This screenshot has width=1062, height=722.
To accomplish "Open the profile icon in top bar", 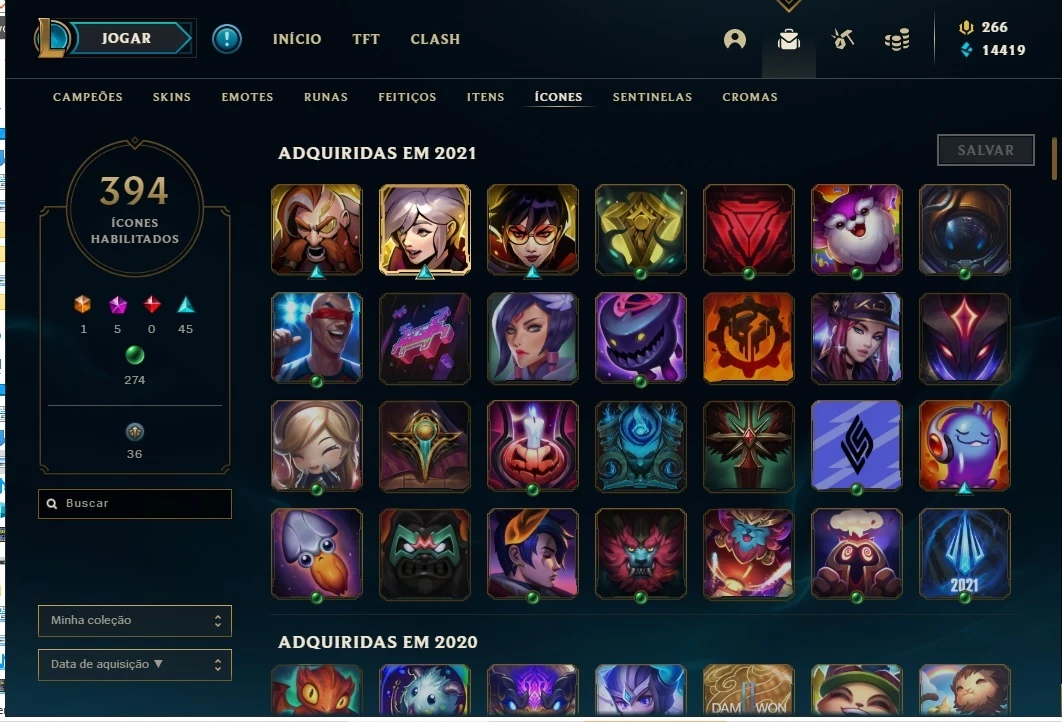I will coord(735,39).
